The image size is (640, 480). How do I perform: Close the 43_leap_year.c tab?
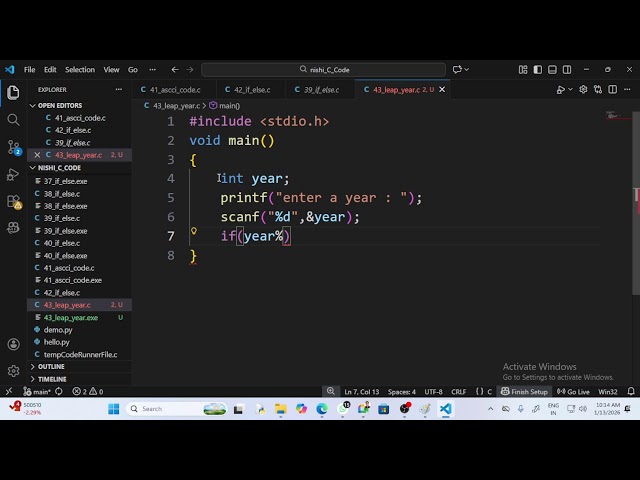click(442, 89)
